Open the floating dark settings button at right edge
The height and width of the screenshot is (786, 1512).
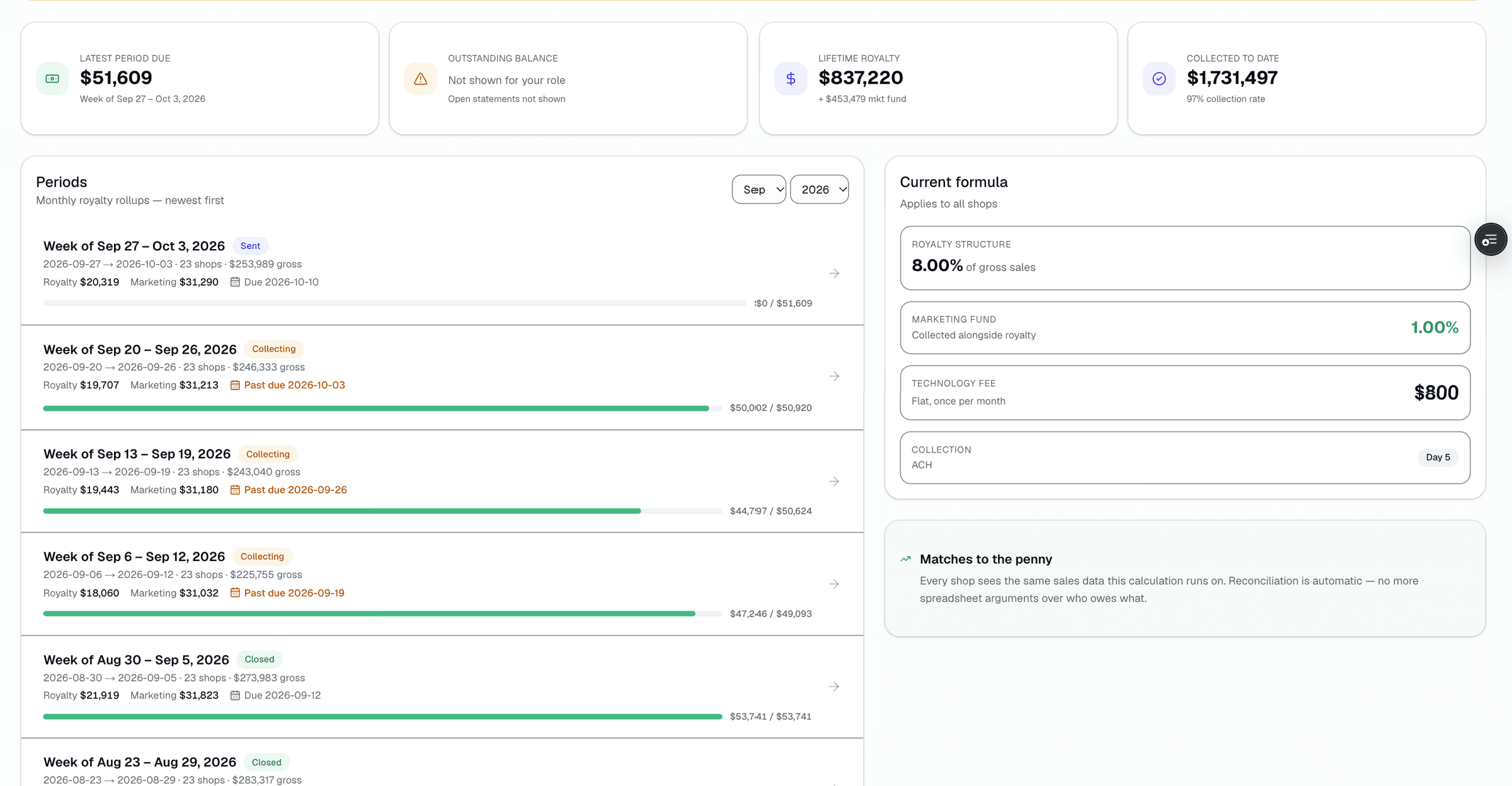coord(1491,240)
